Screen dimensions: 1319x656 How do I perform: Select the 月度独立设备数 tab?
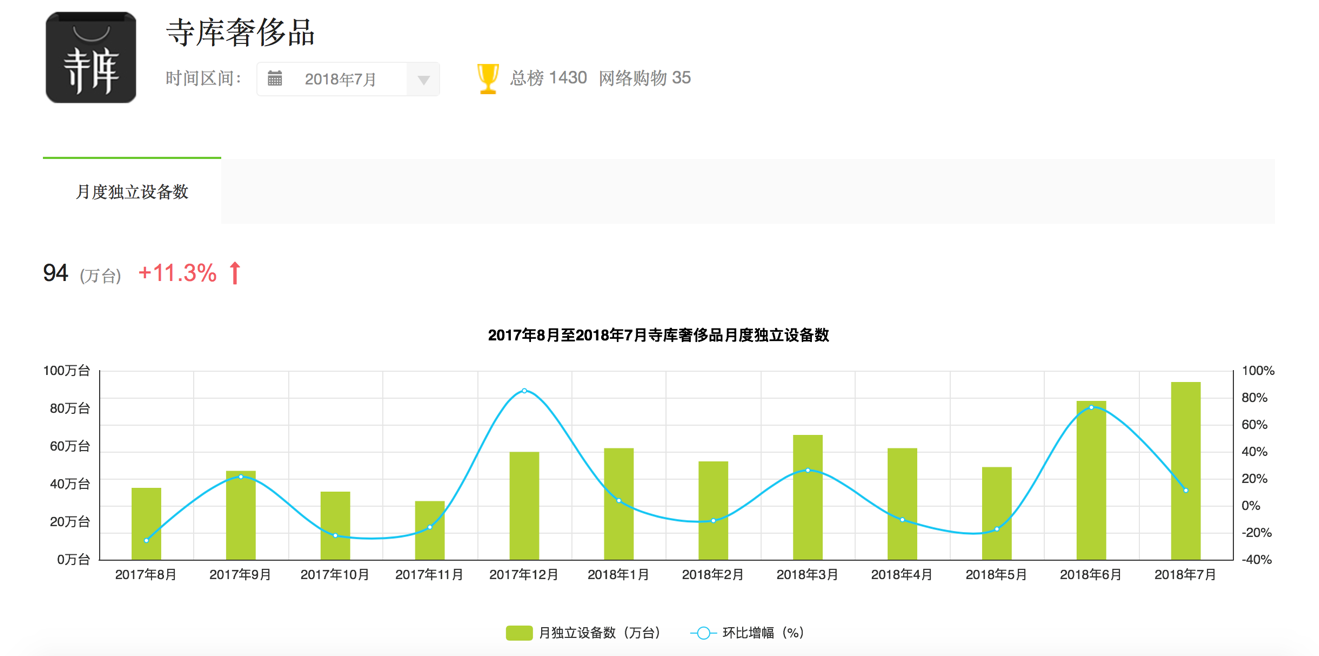click(132, 192)
